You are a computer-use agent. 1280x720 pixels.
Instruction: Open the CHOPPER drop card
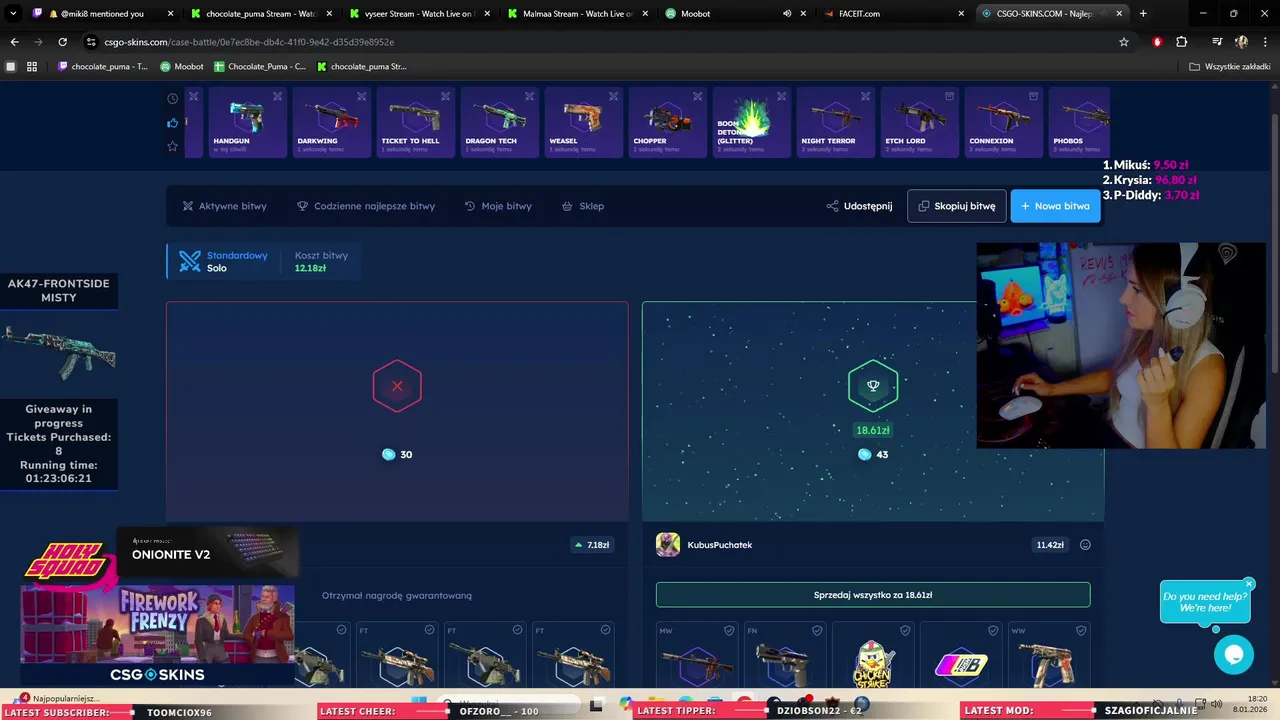pos(667,122)
